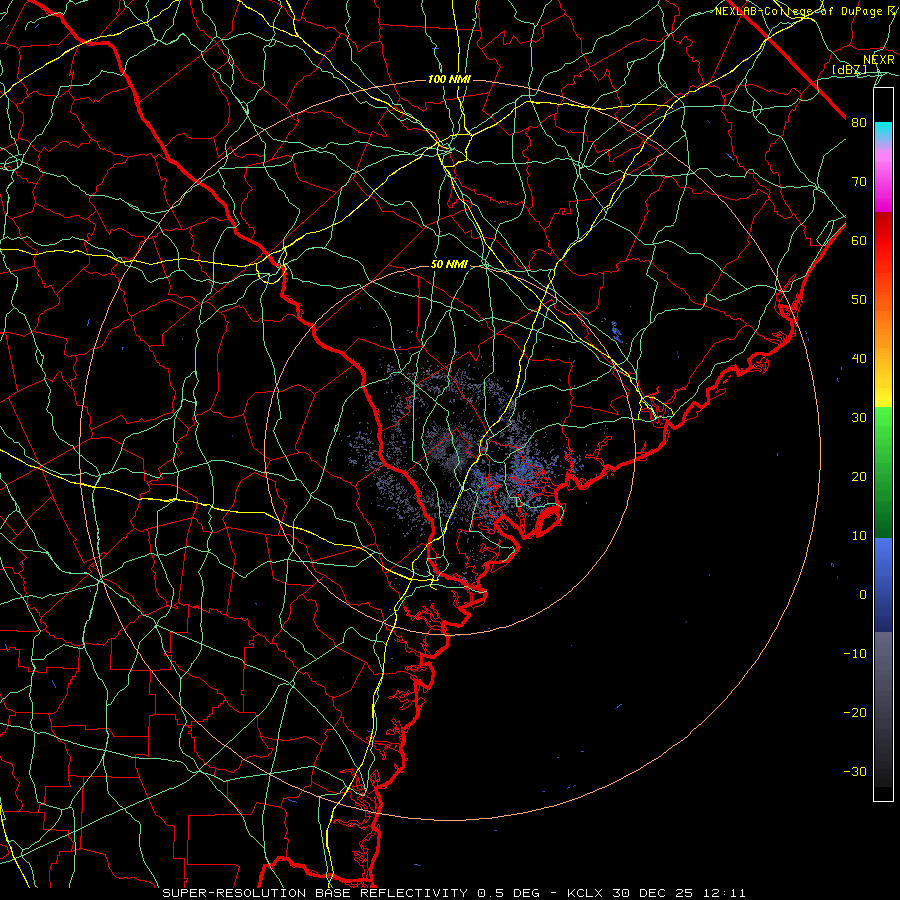Click the -10 value on the dBZ scale
Viewport: 900px width, 900px height.
855,654
